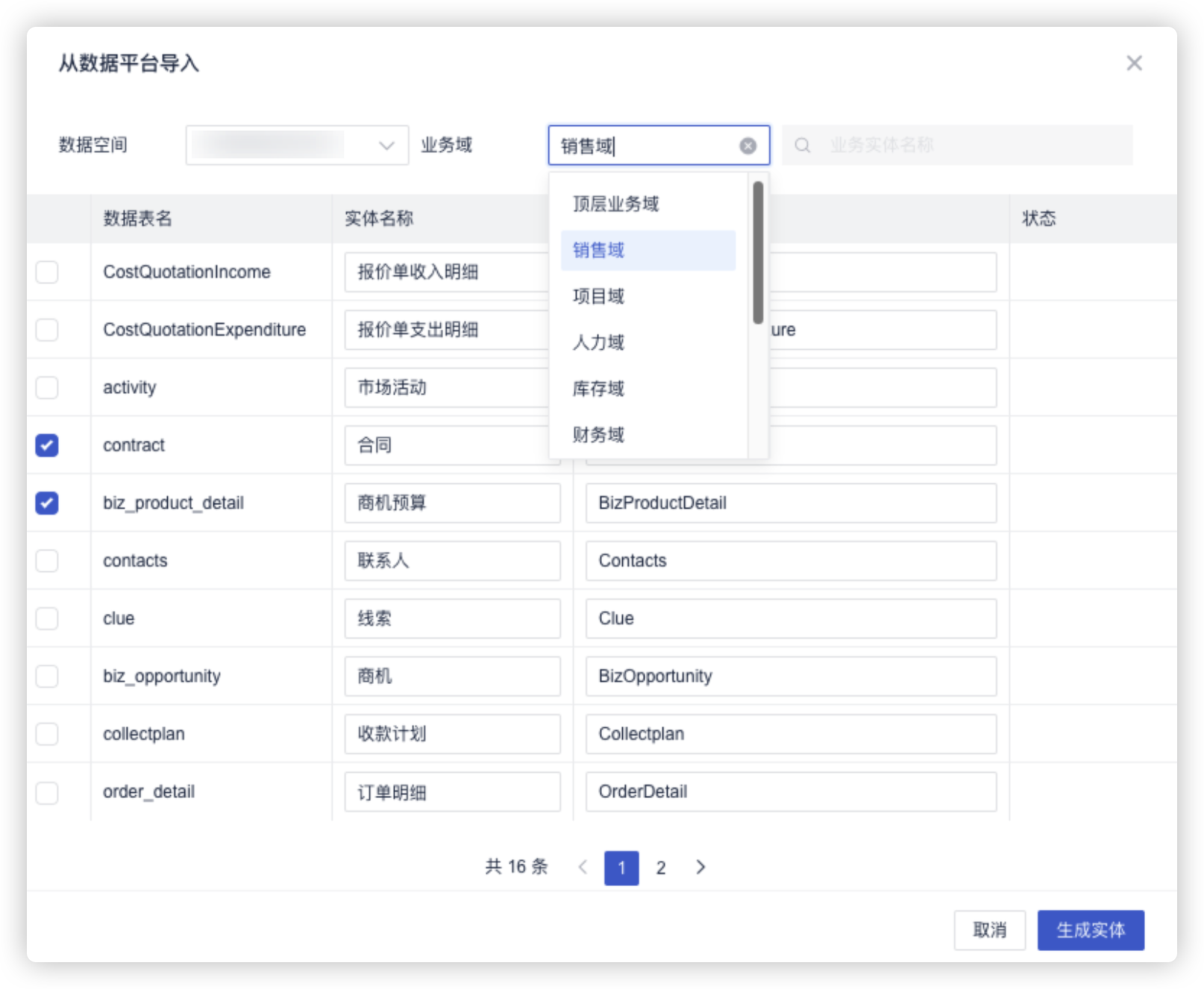Image resolution: width=1204 pixels, height=989 pixels.
Task: Choose 顶层业务域 option
Action: 615,204
